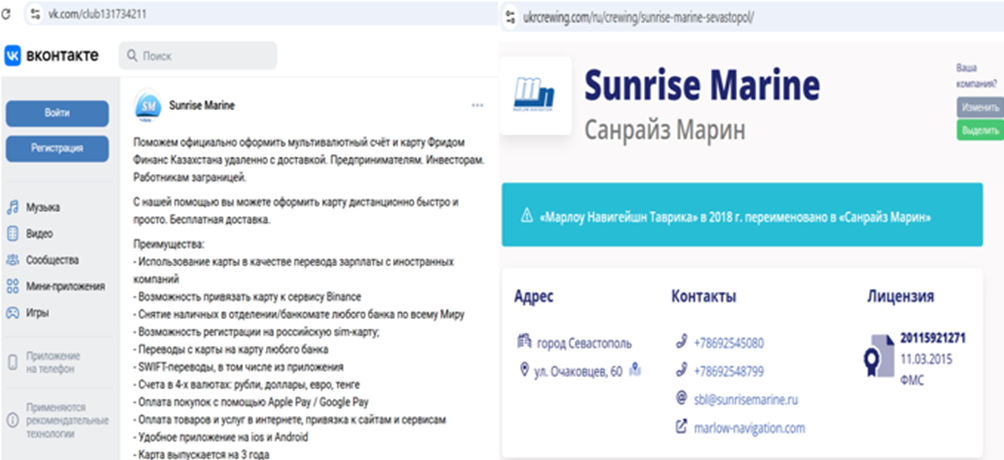Click the phone app icon in sidebar
Viewport: 1004px width, 460px height.
(x=12, y=362)
